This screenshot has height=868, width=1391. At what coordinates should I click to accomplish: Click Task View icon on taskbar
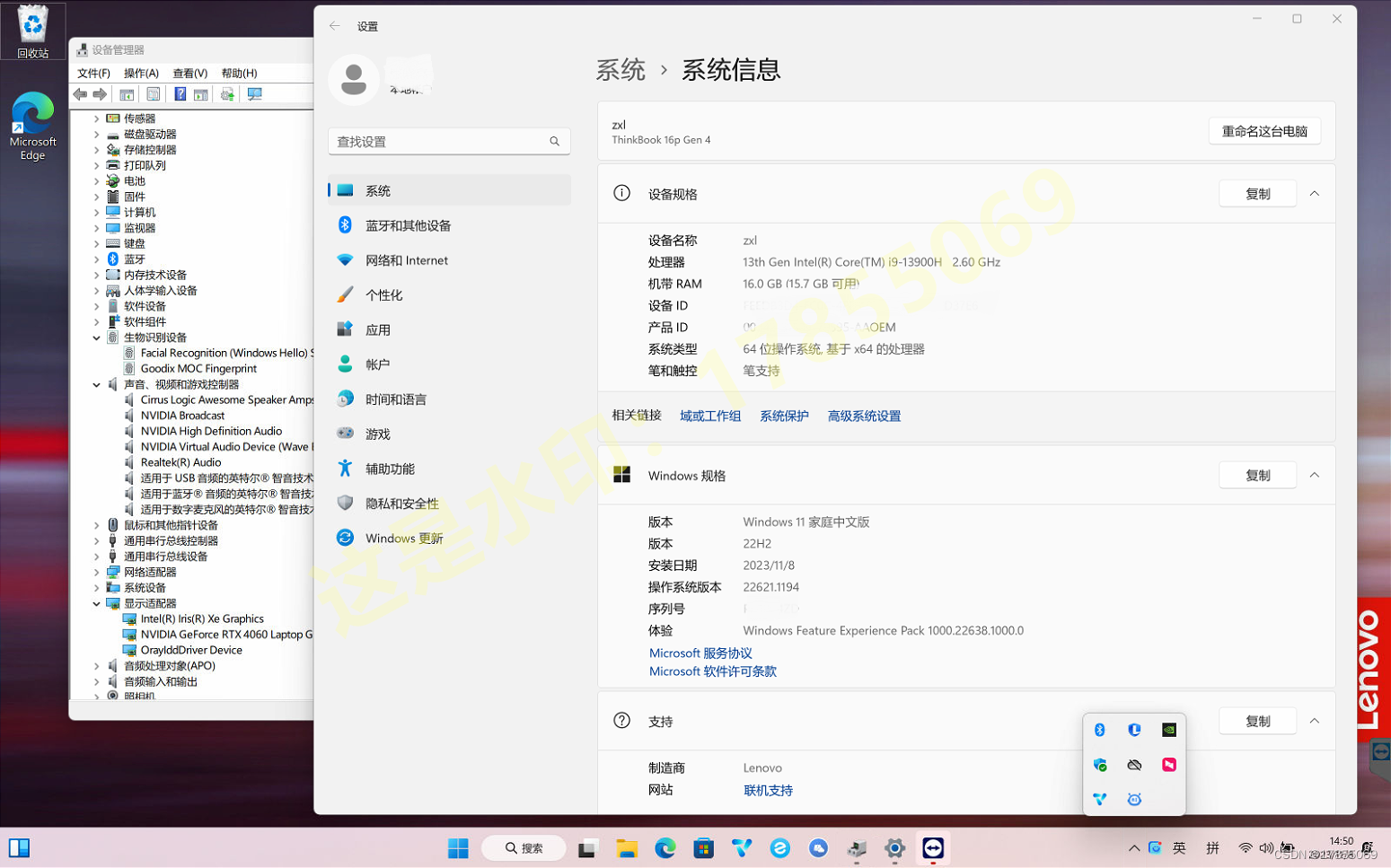point(587,848)
